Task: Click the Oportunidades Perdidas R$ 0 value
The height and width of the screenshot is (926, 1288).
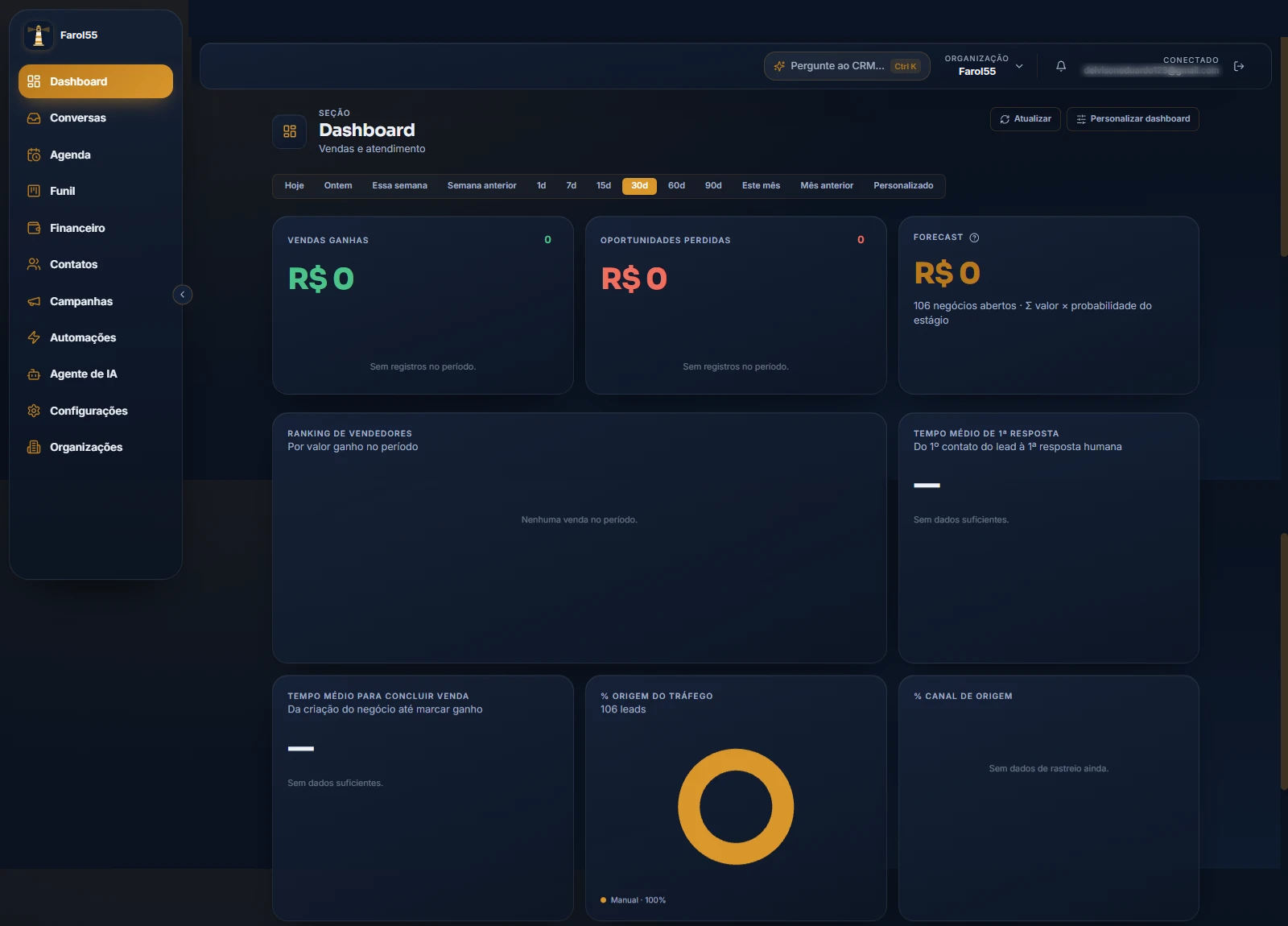Action: click(634, 279)
